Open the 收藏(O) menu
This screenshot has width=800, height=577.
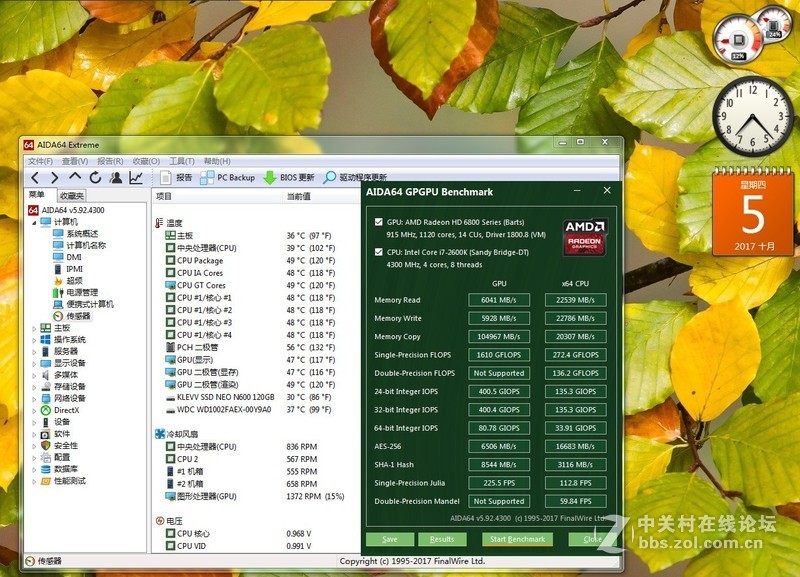tap(146, 161)
